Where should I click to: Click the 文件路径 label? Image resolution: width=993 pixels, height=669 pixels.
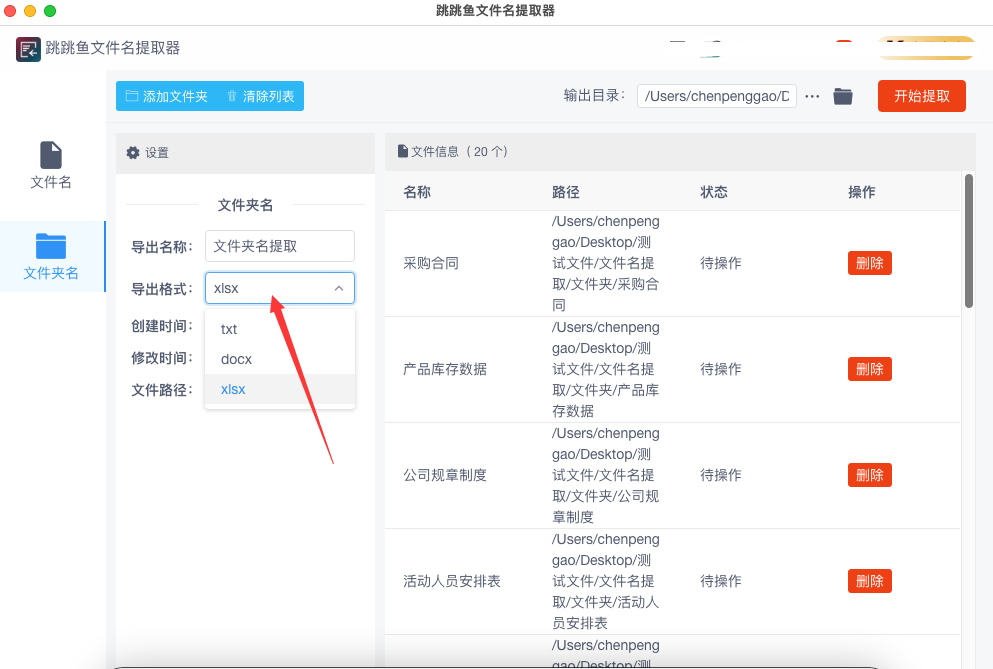tap(162, 390)
